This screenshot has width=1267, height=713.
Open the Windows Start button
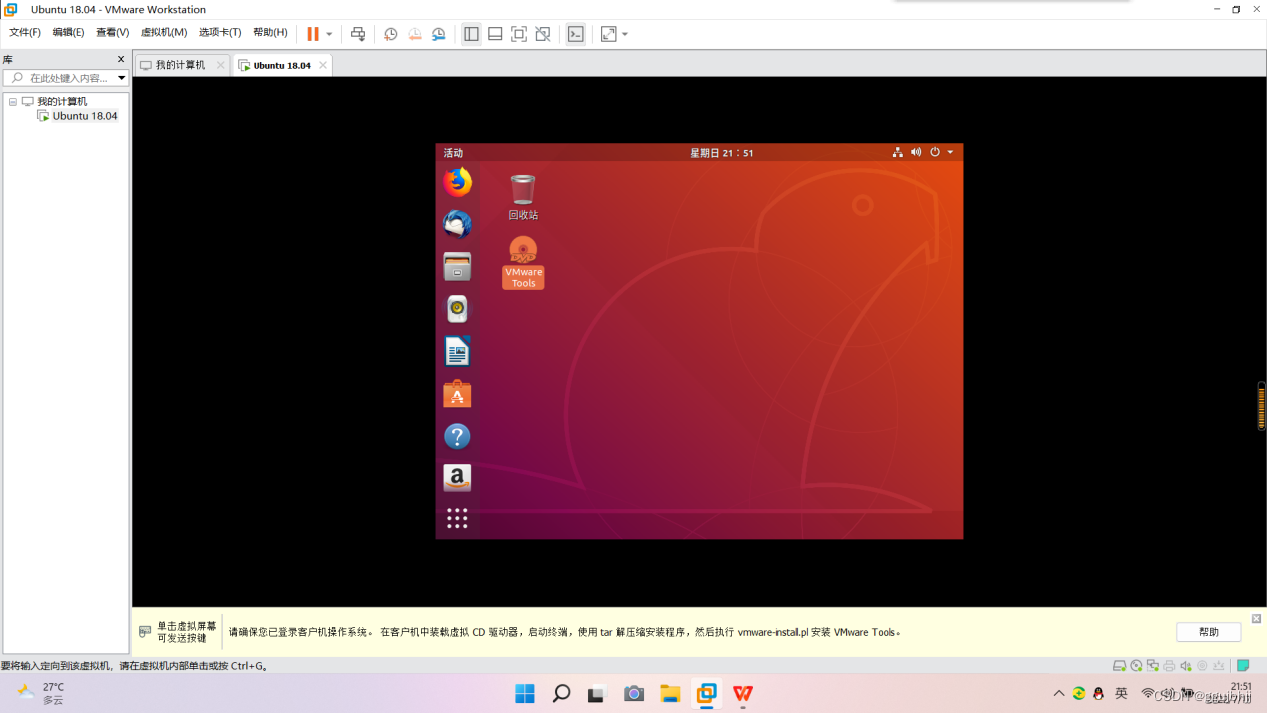click(x=525, y=694)
